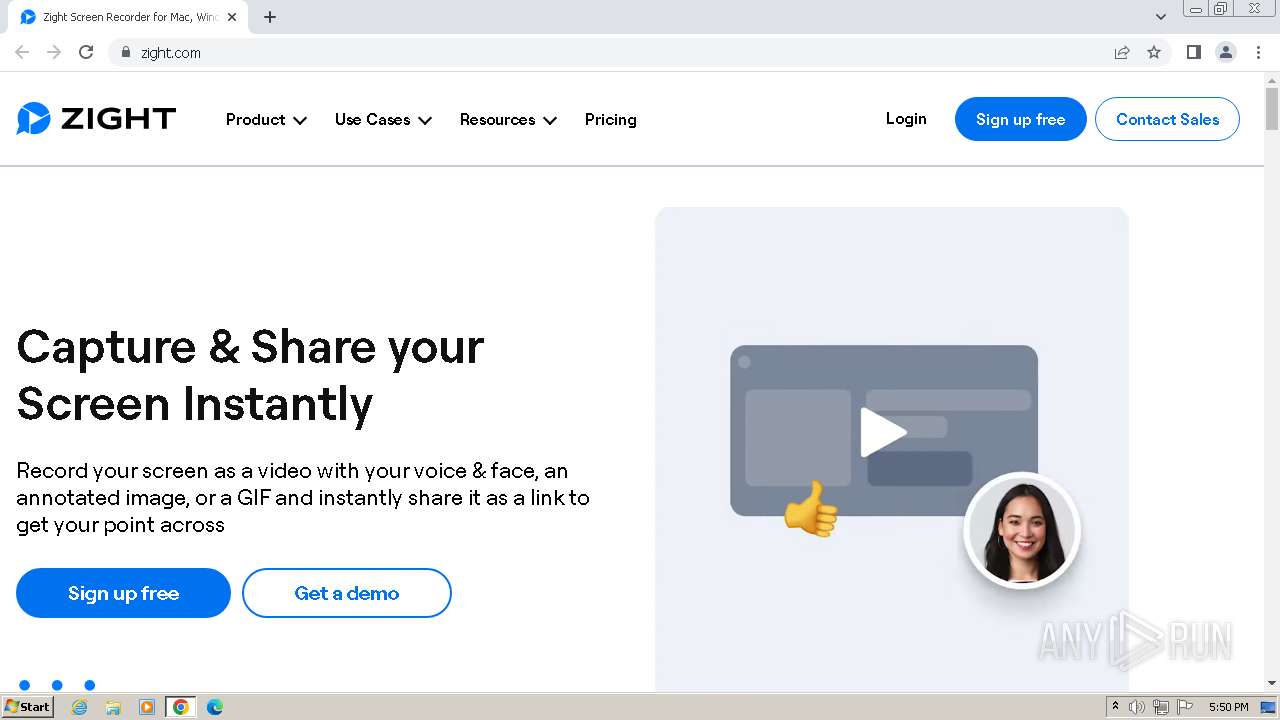Open Windows Start menu

(x=27, y=707)
